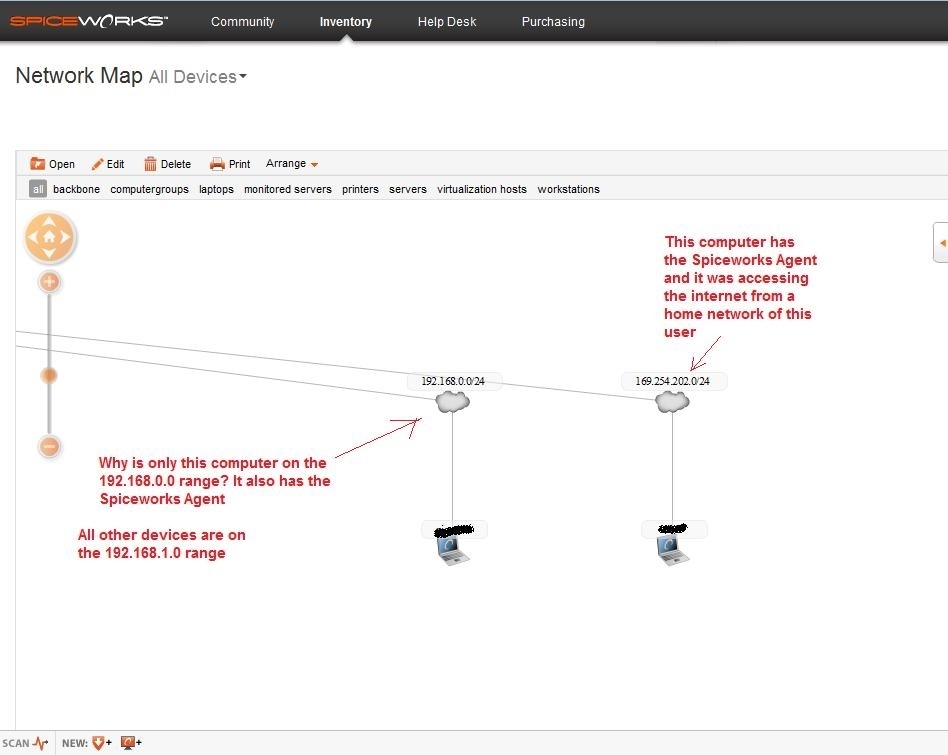Collapse the right side panel with the arrow
948x755 pixels.
(941, 241)
